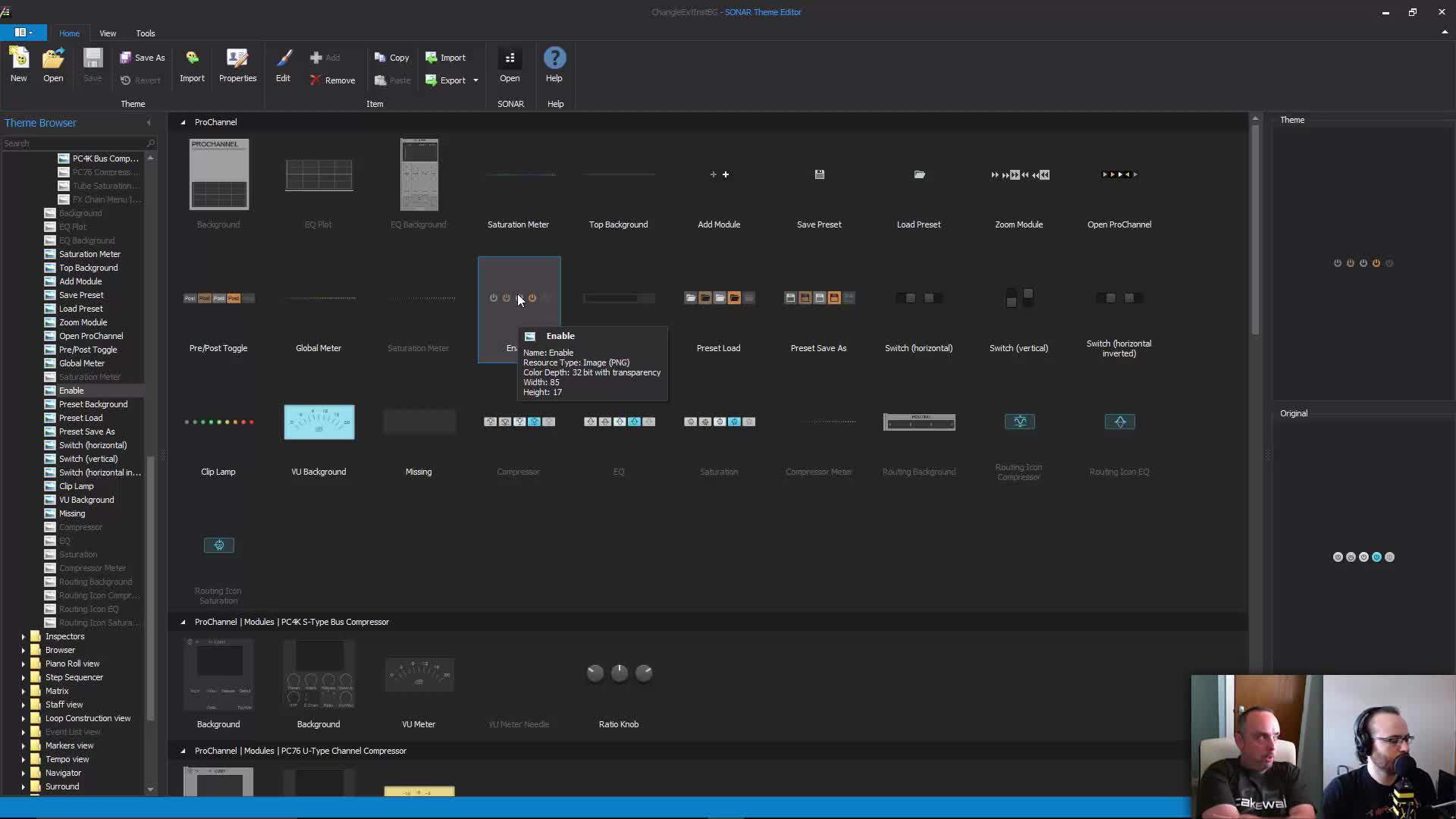
Task: Open a theme with the folder icon
Action: coord(53,59)
